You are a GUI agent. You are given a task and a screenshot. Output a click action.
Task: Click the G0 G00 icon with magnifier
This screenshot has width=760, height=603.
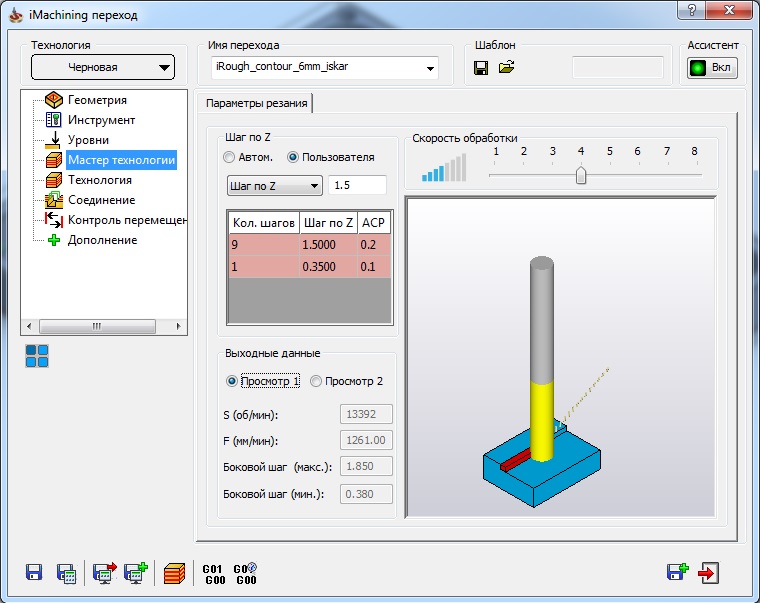245,574
